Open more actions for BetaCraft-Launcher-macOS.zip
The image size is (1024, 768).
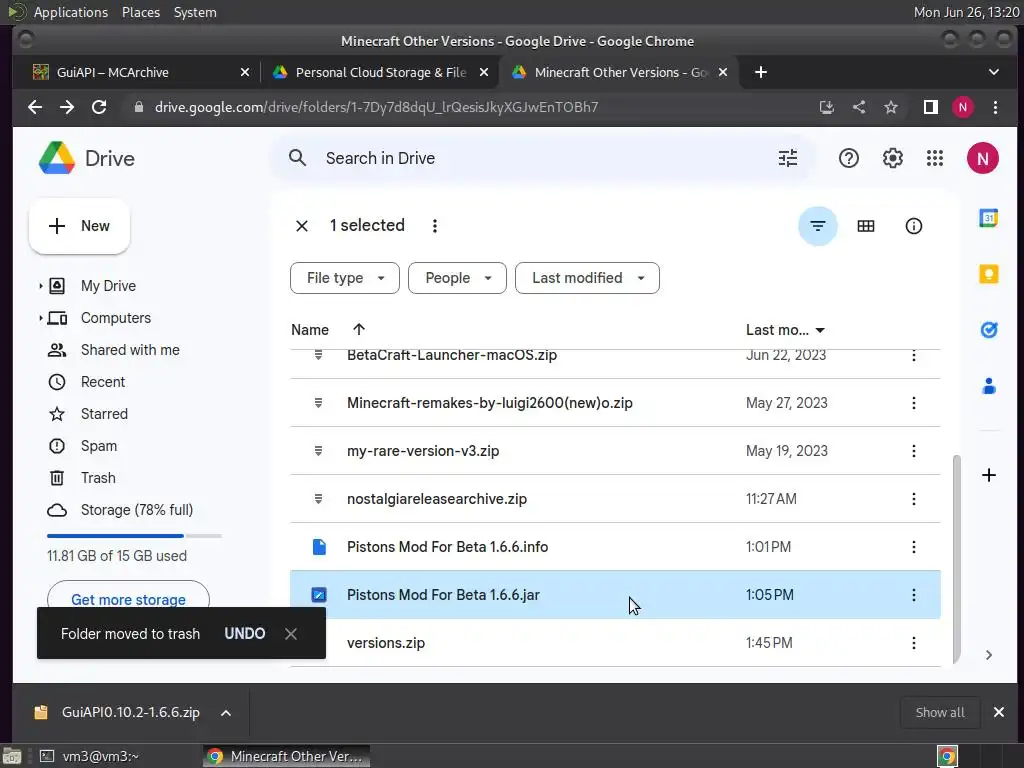[x=913, y=355]
